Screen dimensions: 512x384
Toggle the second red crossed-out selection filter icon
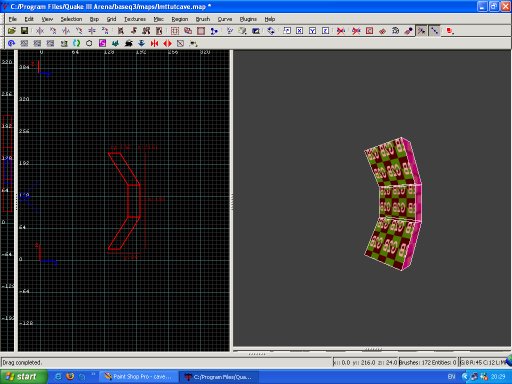tap(356, 31)
